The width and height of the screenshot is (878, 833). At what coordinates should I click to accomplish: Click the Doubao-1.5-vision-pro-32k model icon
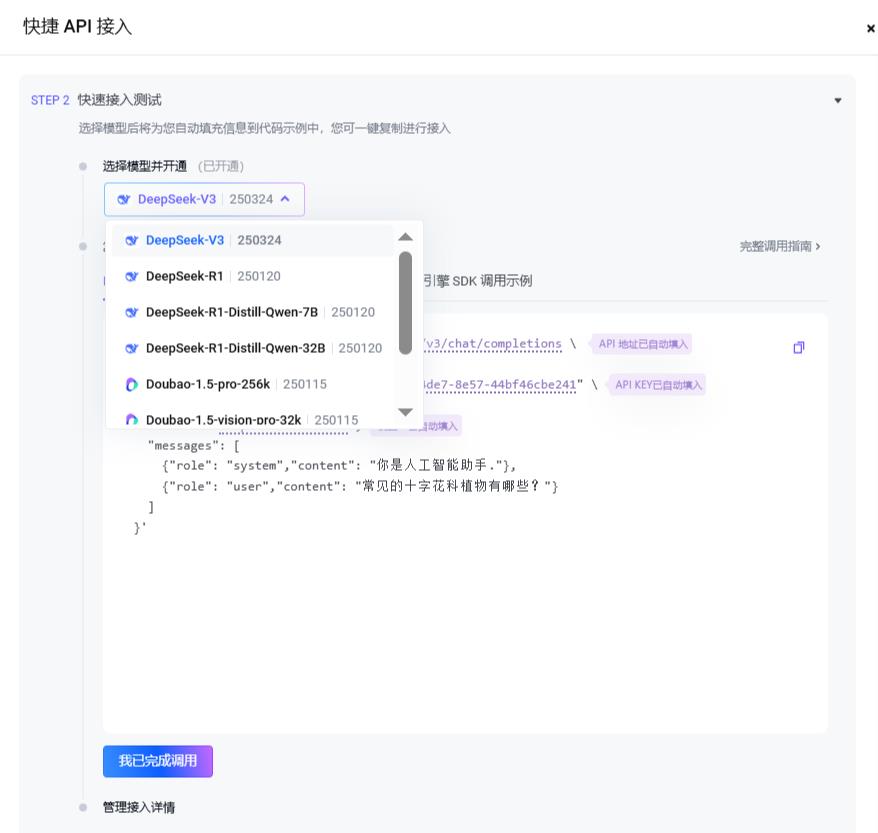(x=132, y=420)
